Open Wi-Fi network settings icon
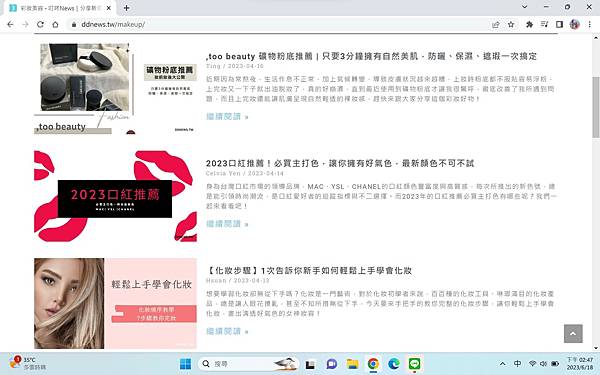Viewport: 600px width, 375px height. click(532, 364)
